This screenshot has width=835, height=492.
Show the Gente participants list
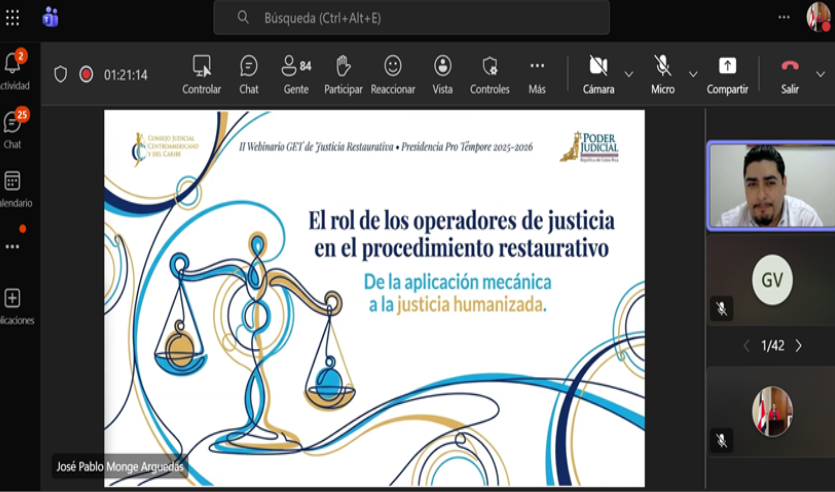point(296,73)
